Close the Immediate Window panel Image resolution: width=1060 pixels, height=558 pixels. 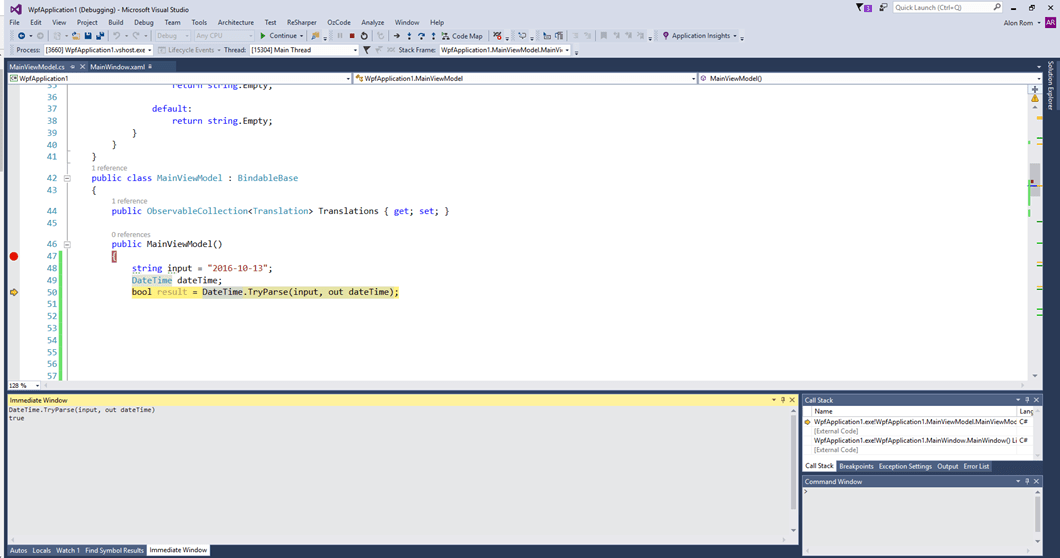(x=792, y=400)
